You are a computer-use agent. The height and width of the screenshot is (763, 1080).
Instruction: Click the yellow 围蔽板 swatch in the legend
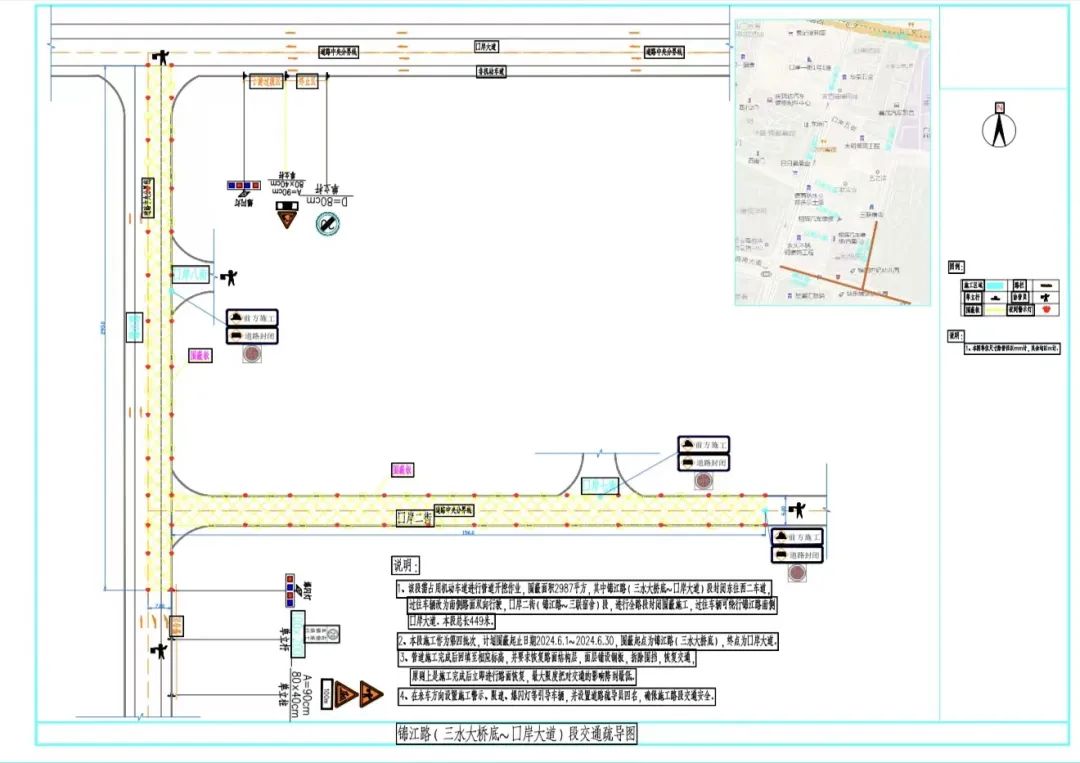995,310
